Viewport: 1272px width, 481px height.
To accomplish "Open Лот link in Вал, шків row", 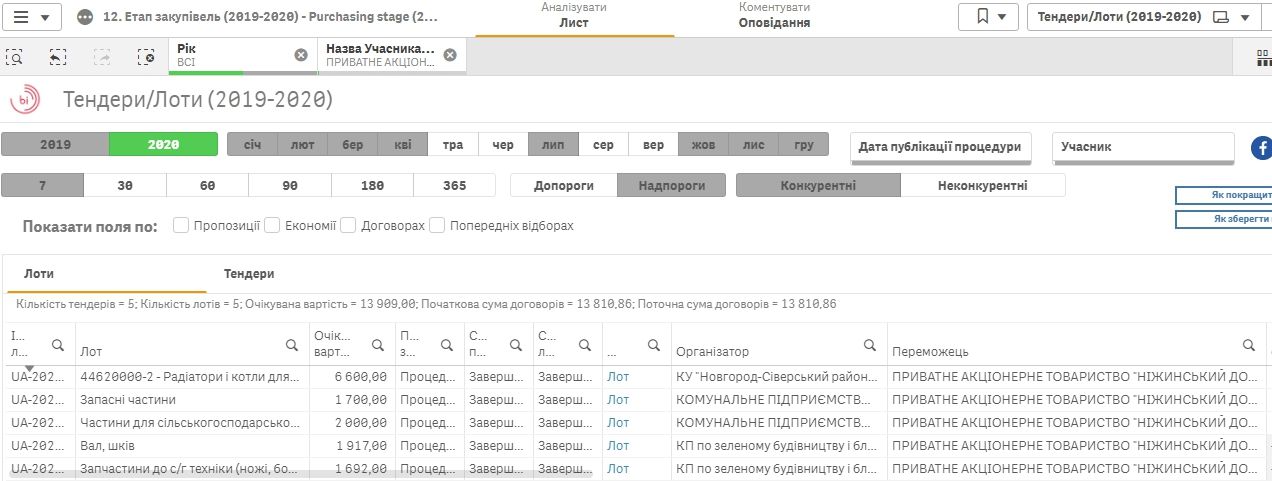I will point(618,446).
